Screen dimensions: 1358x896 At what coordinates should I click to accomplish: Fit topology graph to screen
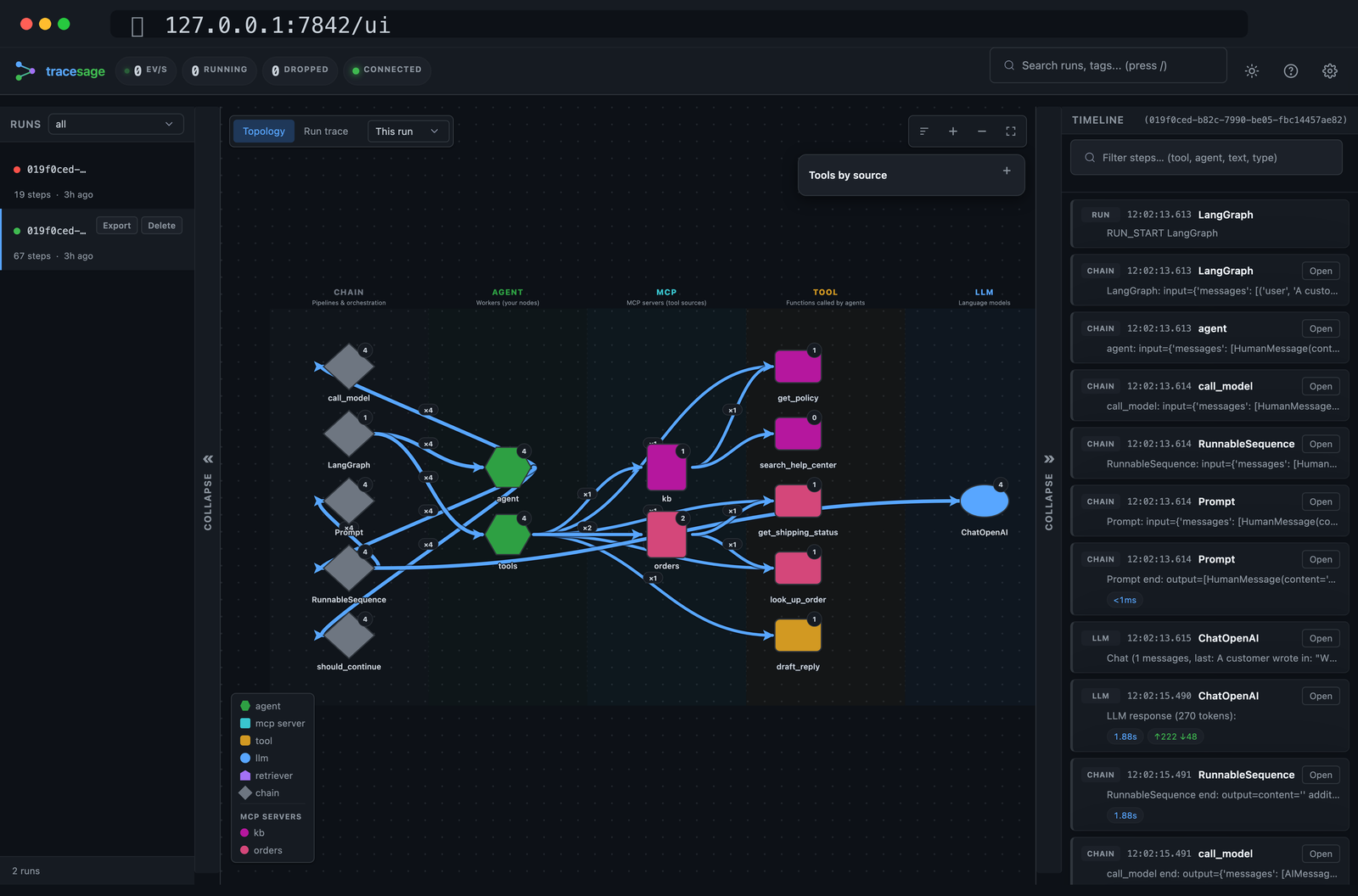(x=1011, y=132)
